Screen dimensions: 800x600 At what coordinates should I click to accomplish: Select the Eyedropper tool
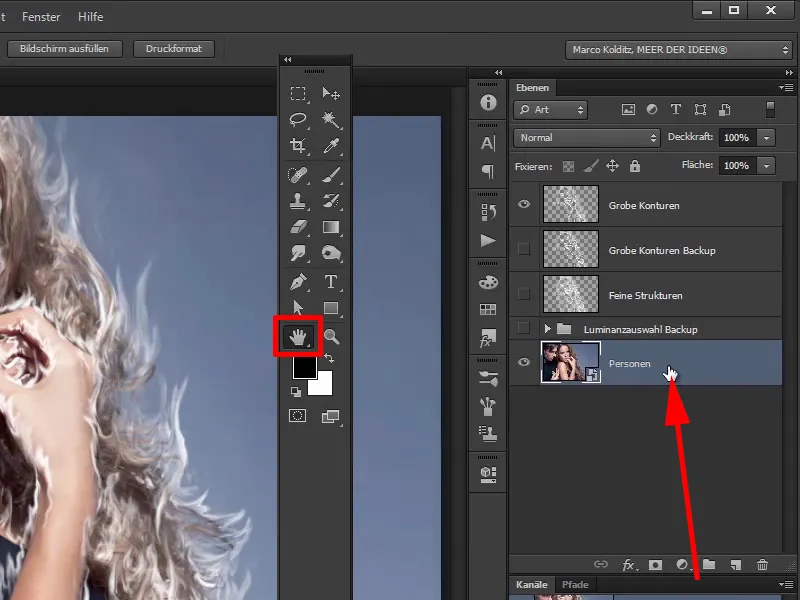coord(331,146)
